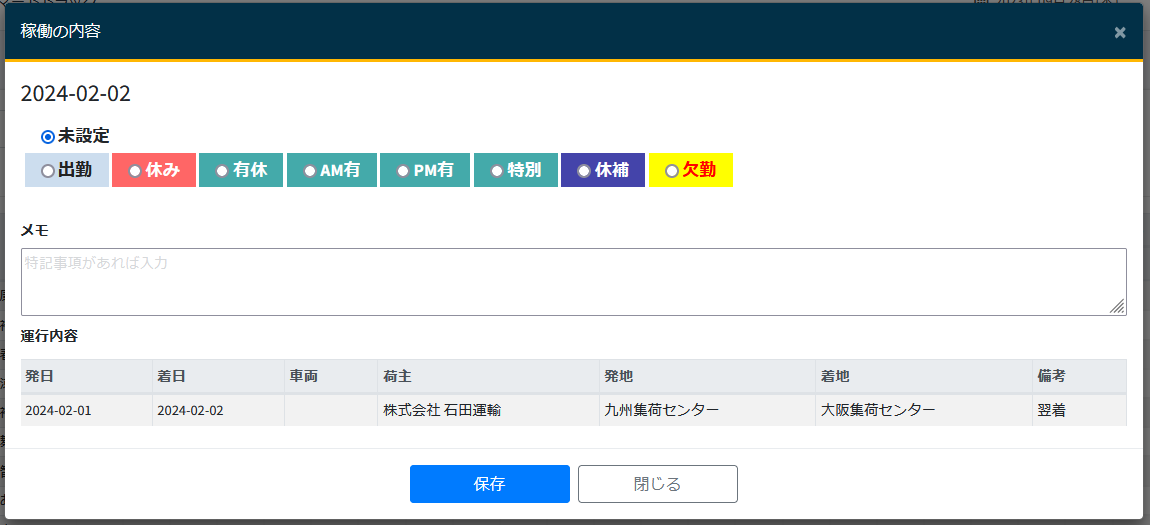Close the 稼働の内容 dialog with X
This screenshot has width=1150, height=525.
pos(1120,32)
